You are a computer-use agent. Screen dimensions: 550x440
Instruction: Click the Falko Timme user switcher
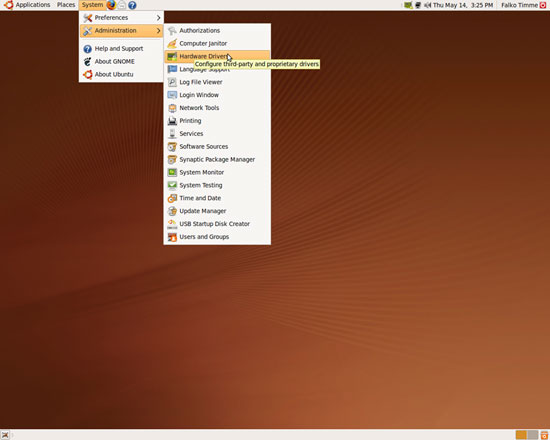[519, 5]
